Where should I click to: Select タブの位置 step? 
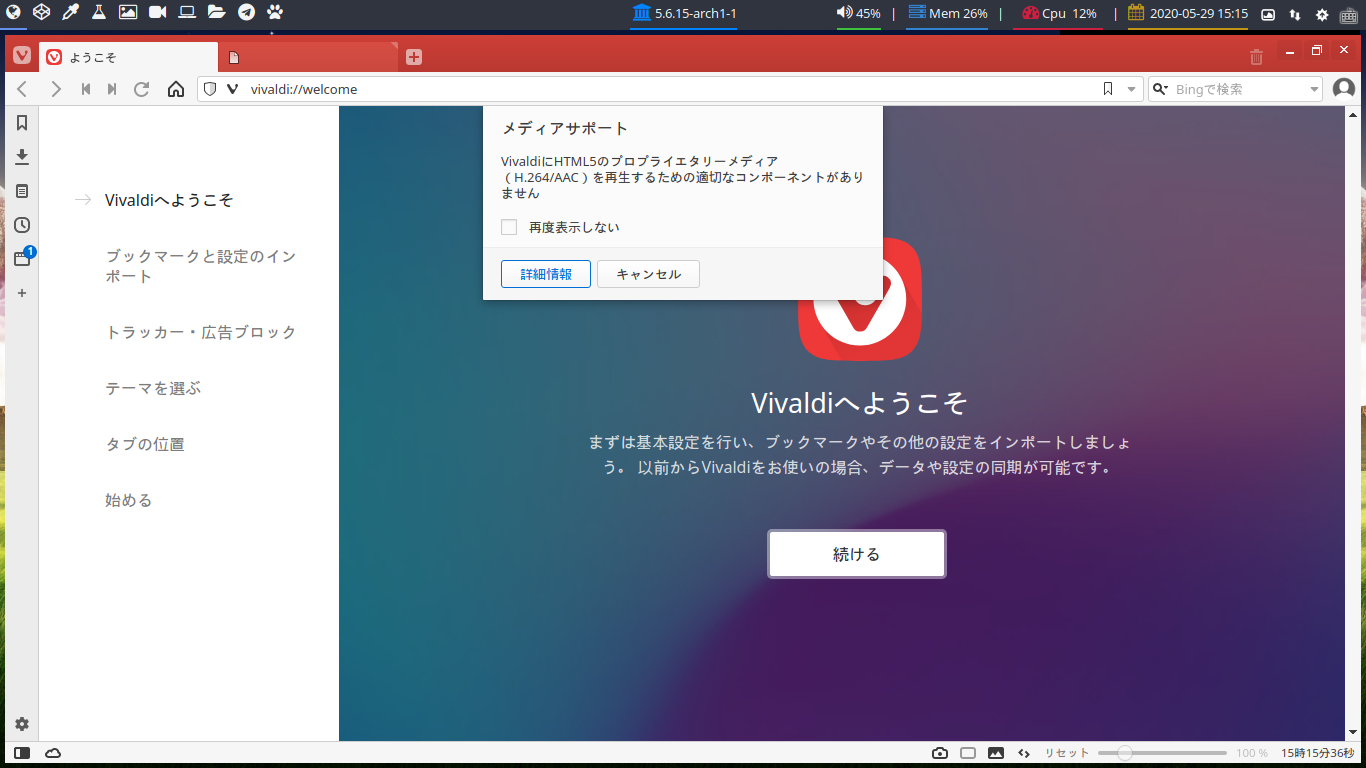(145, 444)
